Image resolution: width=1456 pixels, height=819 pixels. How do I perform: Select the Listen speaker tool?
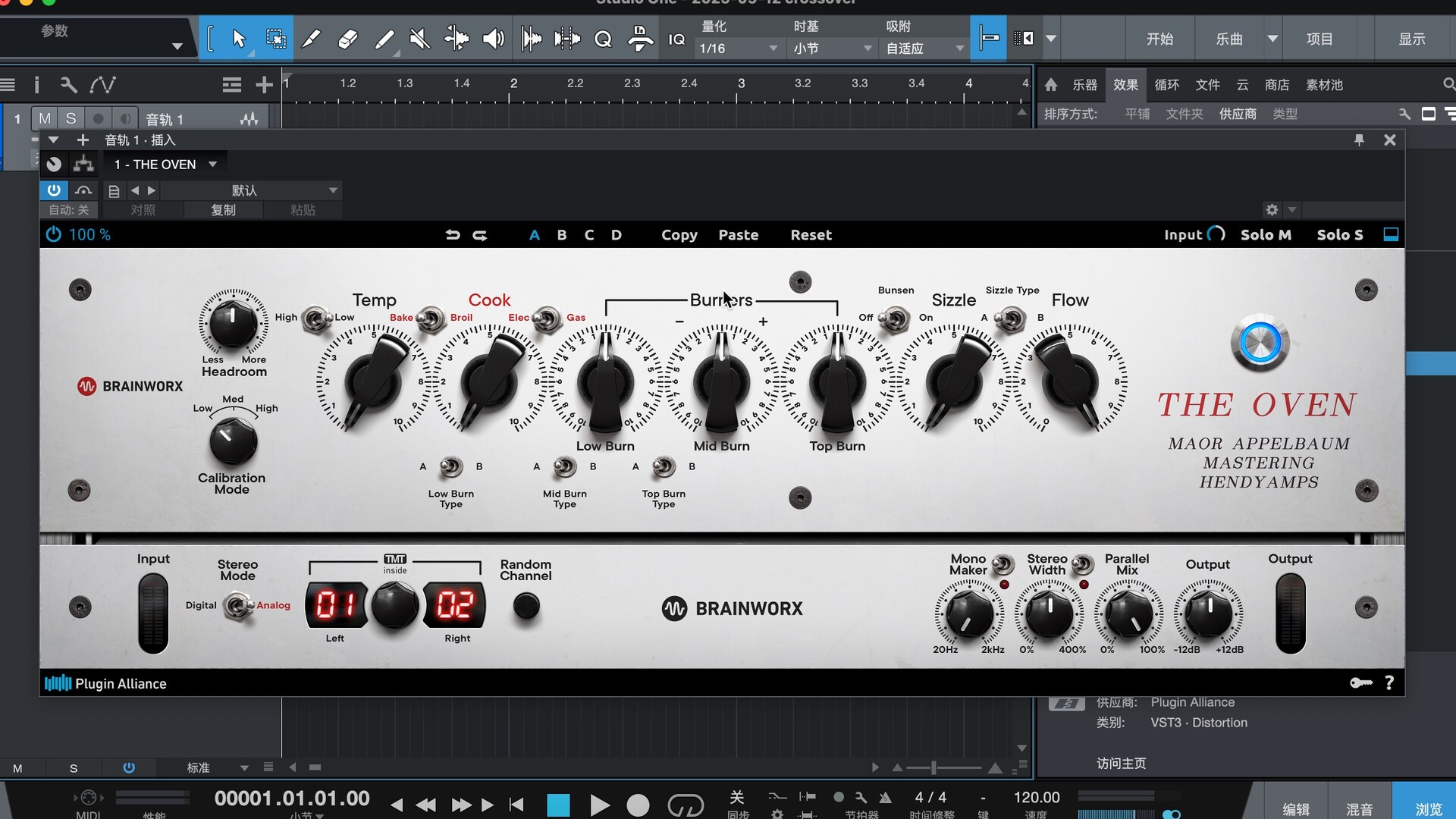(x=494, y=38)
